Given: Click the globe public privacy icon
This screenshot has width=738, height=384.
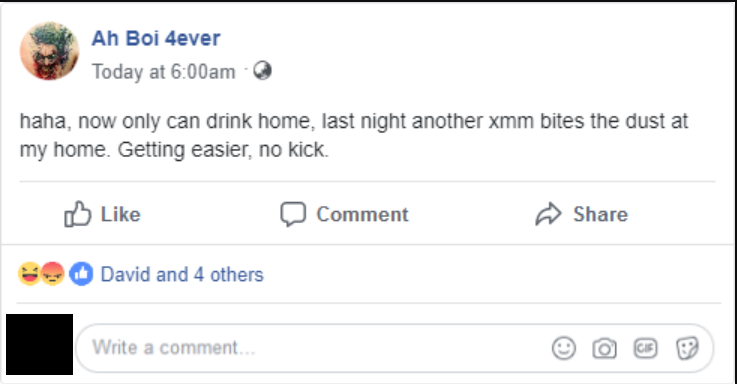Looking at the screenshot, I should 262,71.
